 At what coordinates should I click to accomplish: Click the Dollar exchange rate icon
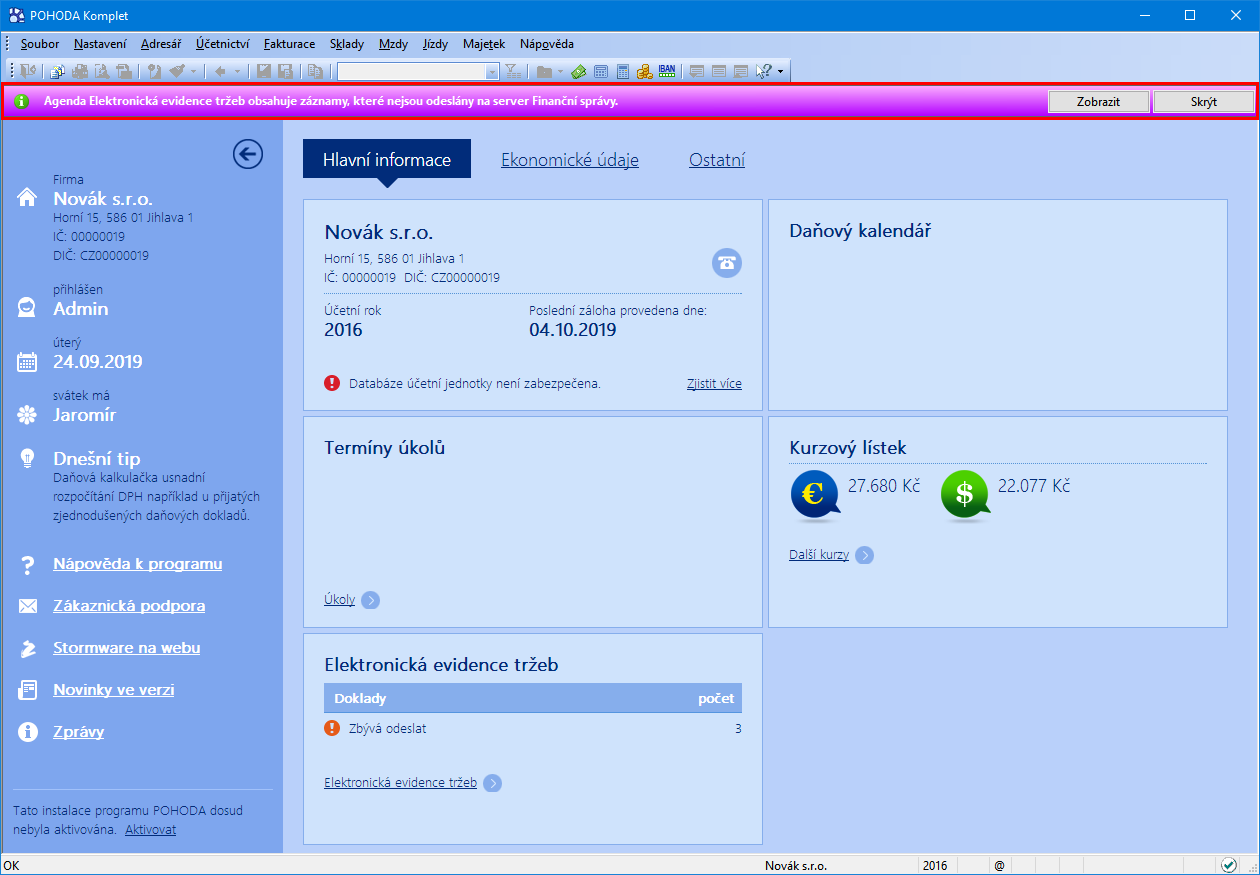pyautogui.click(x=965, y=496)
